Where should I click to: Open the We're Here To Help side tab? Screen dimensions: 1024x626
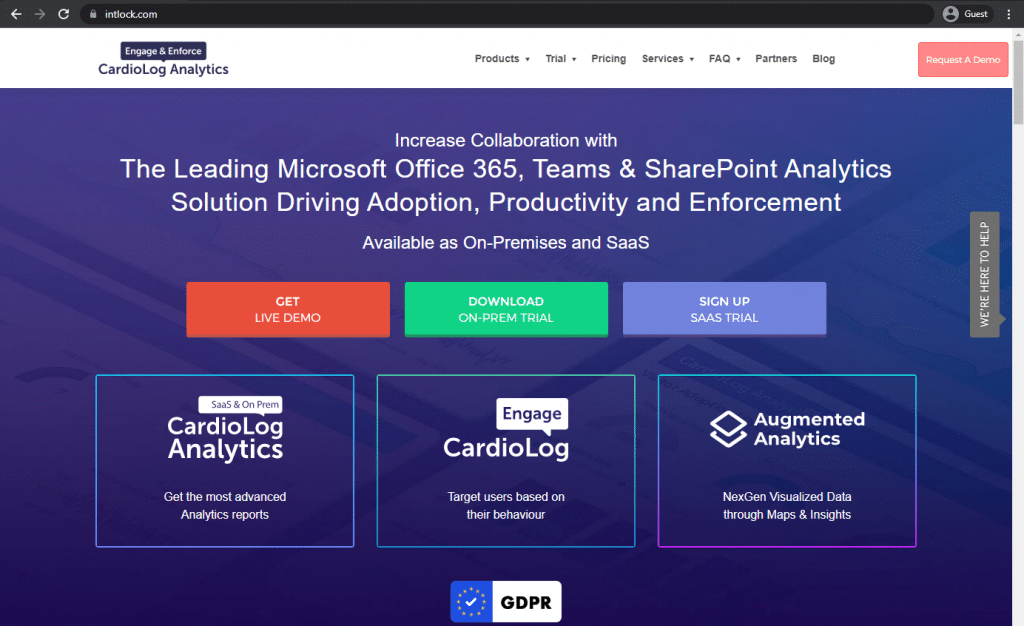point(984,272)
